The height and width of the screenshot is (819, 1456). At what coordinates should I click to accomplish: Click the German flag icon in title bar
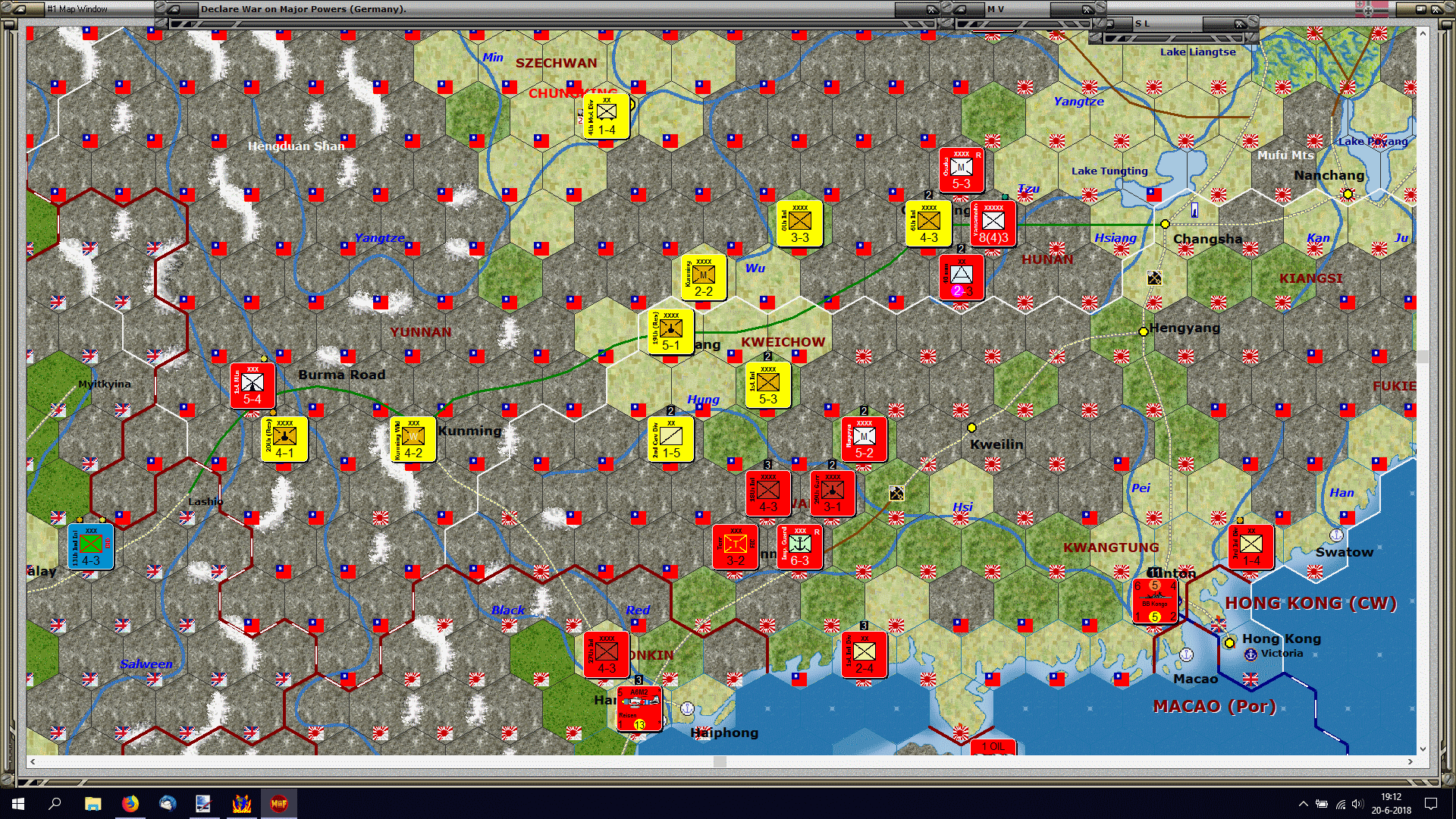coord(1372,9)
